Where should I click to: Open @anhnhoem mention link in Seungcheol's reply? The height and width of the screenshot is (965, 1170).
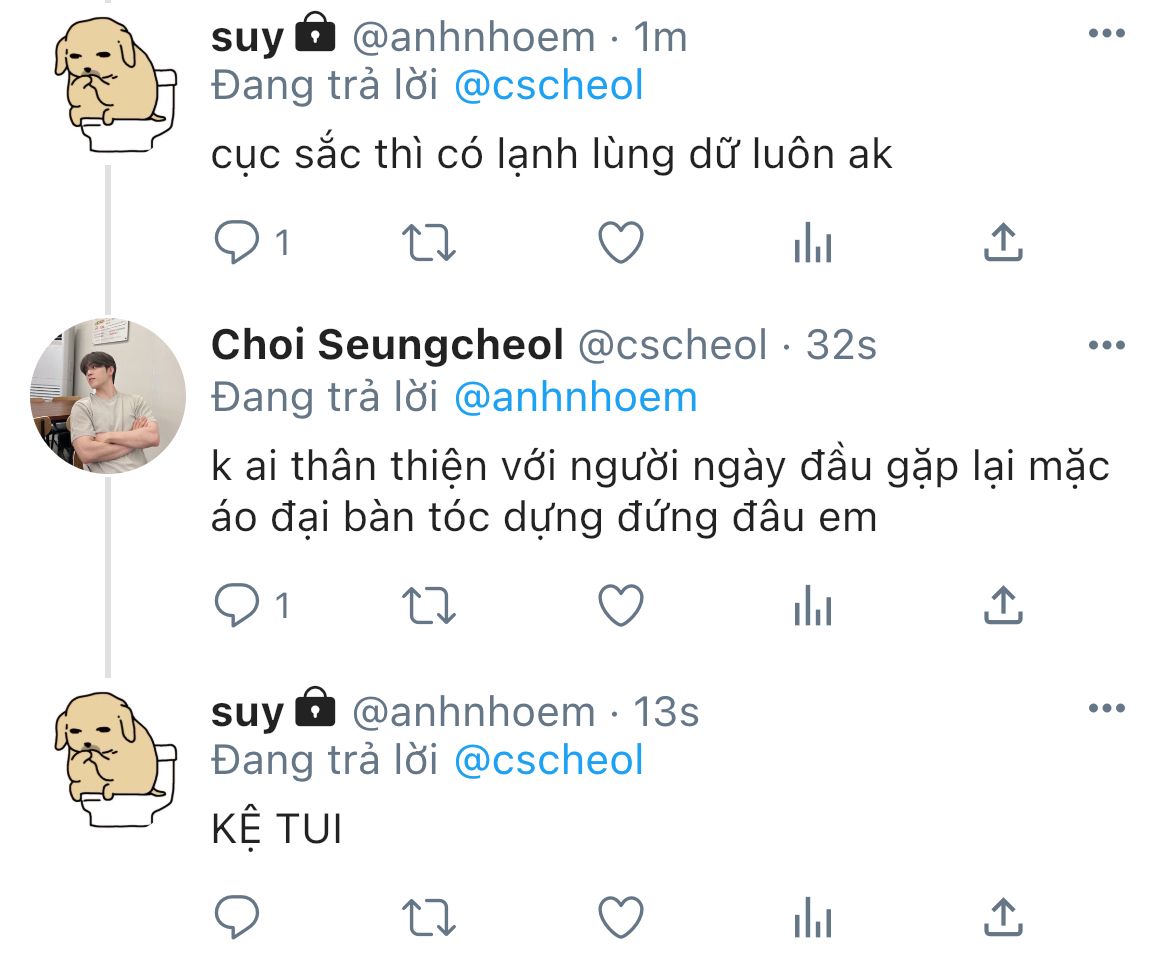pyautogui.click(x=575, y=397)
